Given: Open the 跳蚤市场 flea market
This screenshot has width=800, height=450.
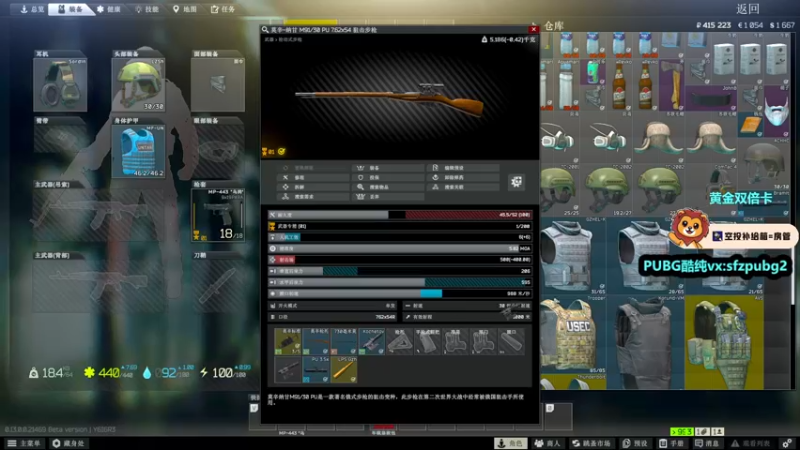Looking at the screenshot, I should coord(591,443).
